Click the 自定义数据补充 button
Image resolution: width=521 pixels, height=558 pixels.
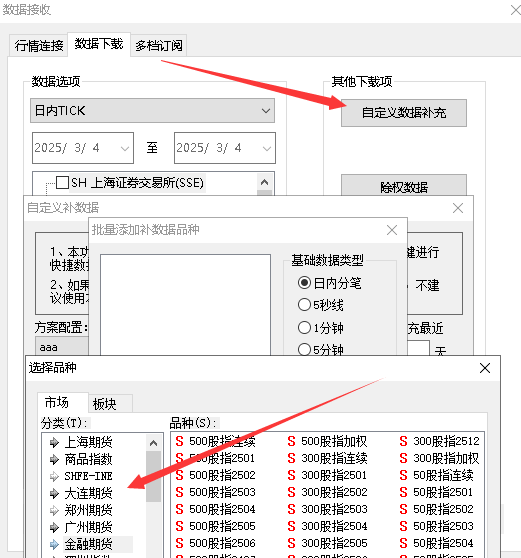click(404, 113)
